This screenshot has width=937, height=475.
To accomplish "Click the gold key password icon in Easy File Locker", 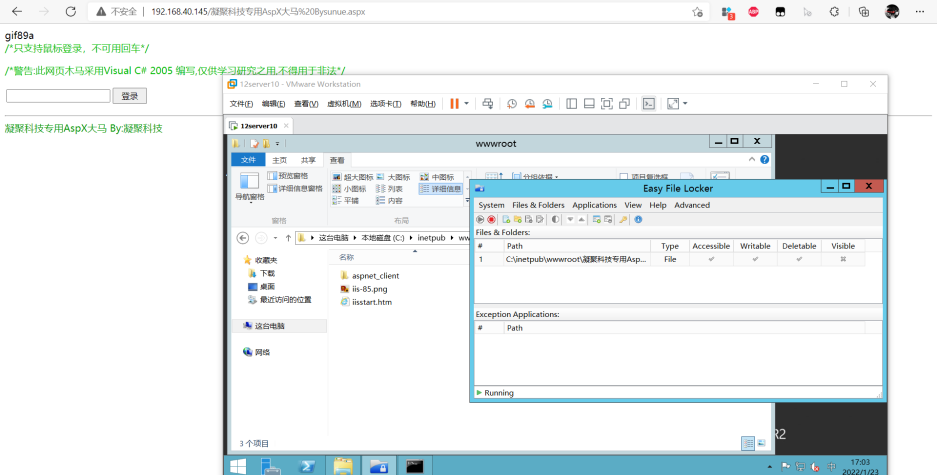I will pos(623,219).
